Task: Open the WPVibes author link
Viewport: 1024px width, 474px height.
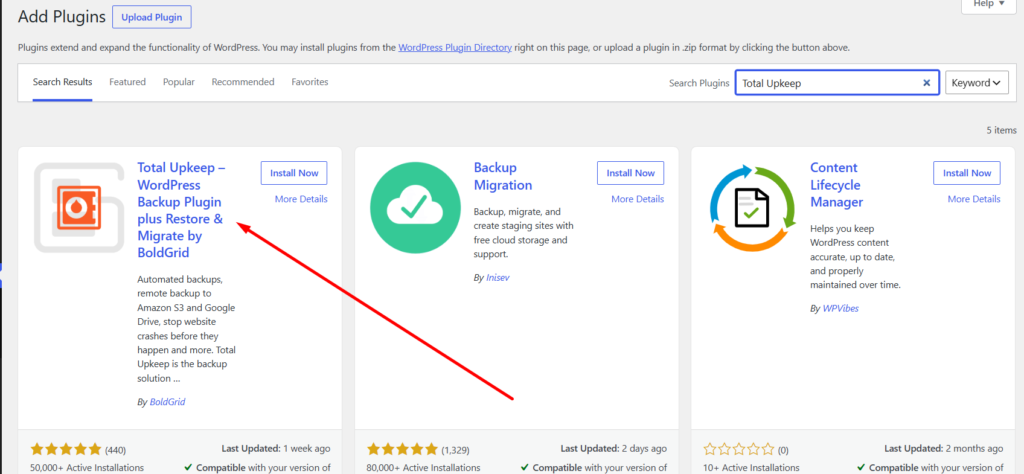Action: (x=840, y=308)
